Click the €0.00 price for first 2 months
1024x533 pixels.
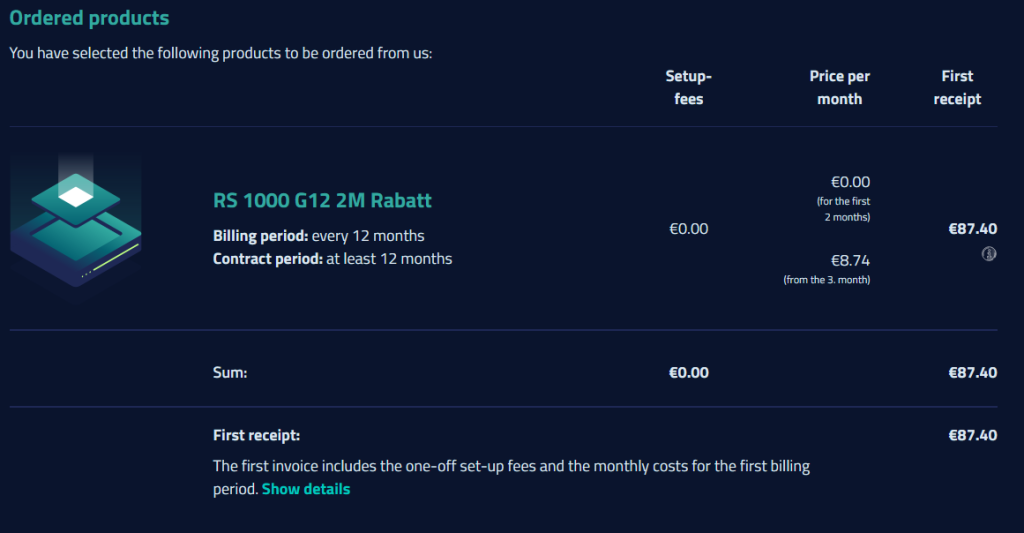point(850,182)
